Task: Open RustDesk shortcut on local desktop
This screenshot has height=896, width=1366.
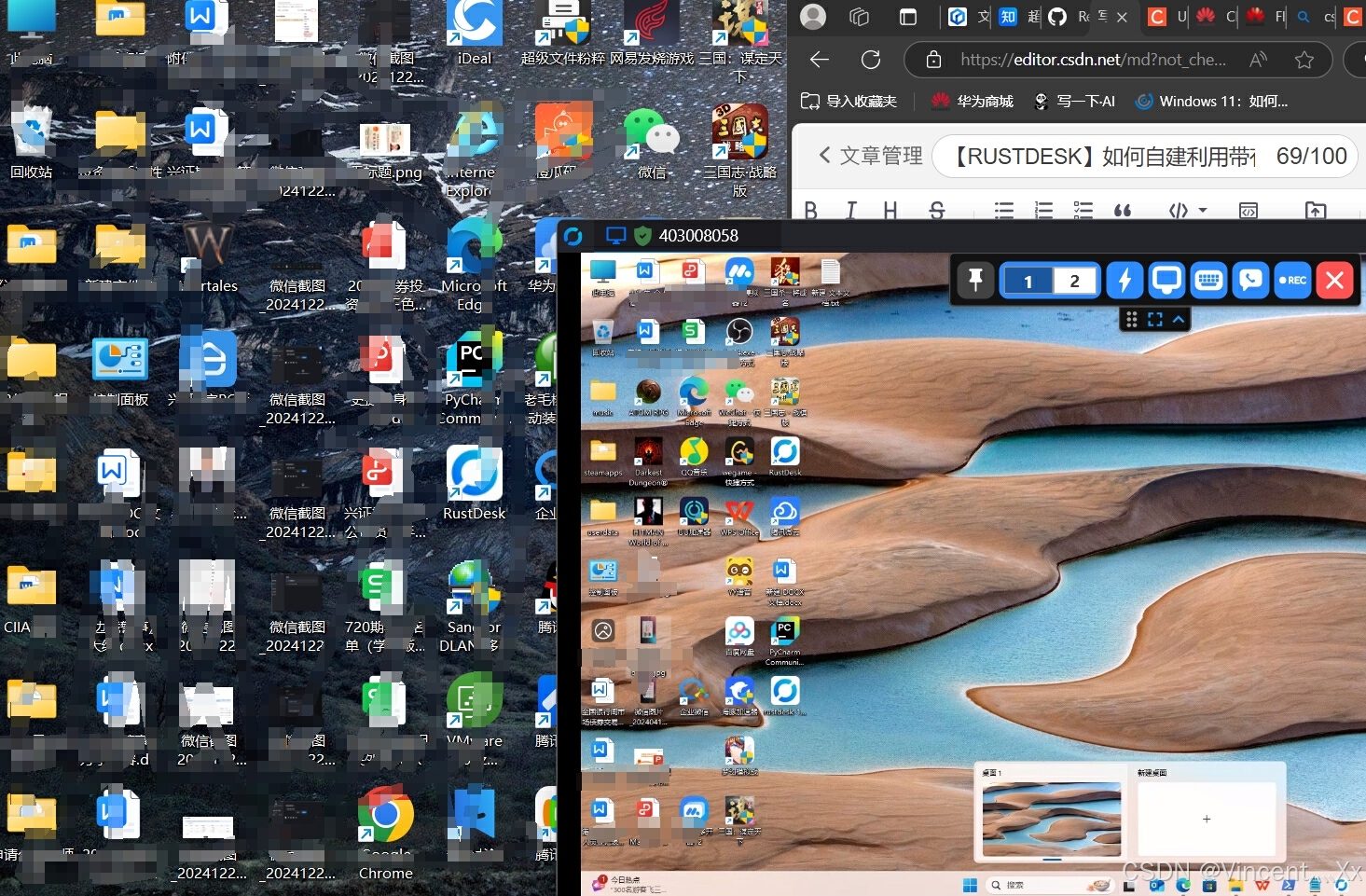Action: (475, 483)
